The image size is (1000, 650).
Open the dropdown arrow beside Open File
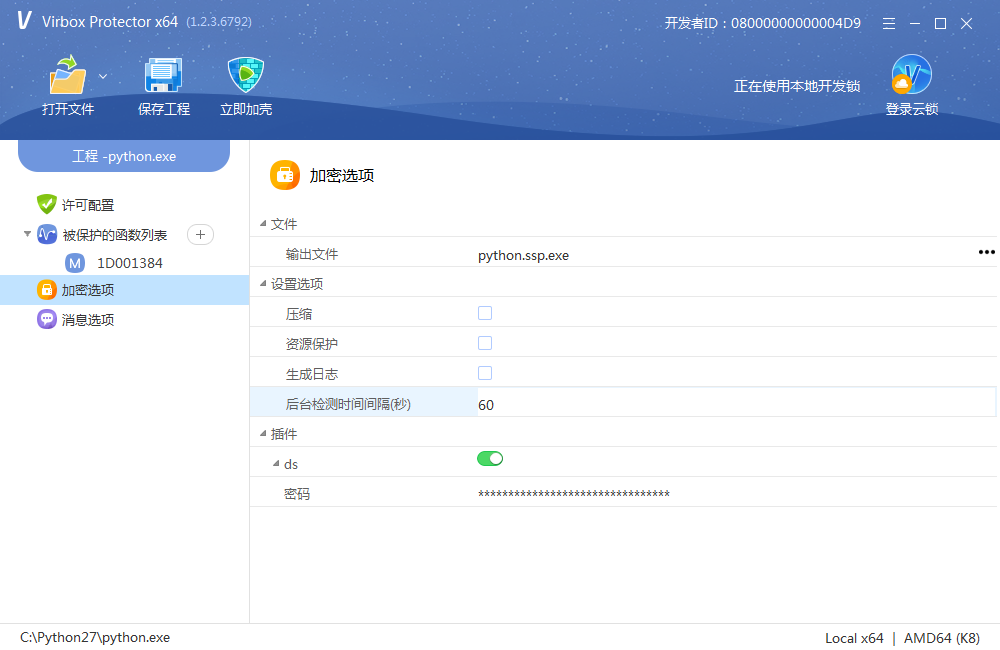click(103, 77)
